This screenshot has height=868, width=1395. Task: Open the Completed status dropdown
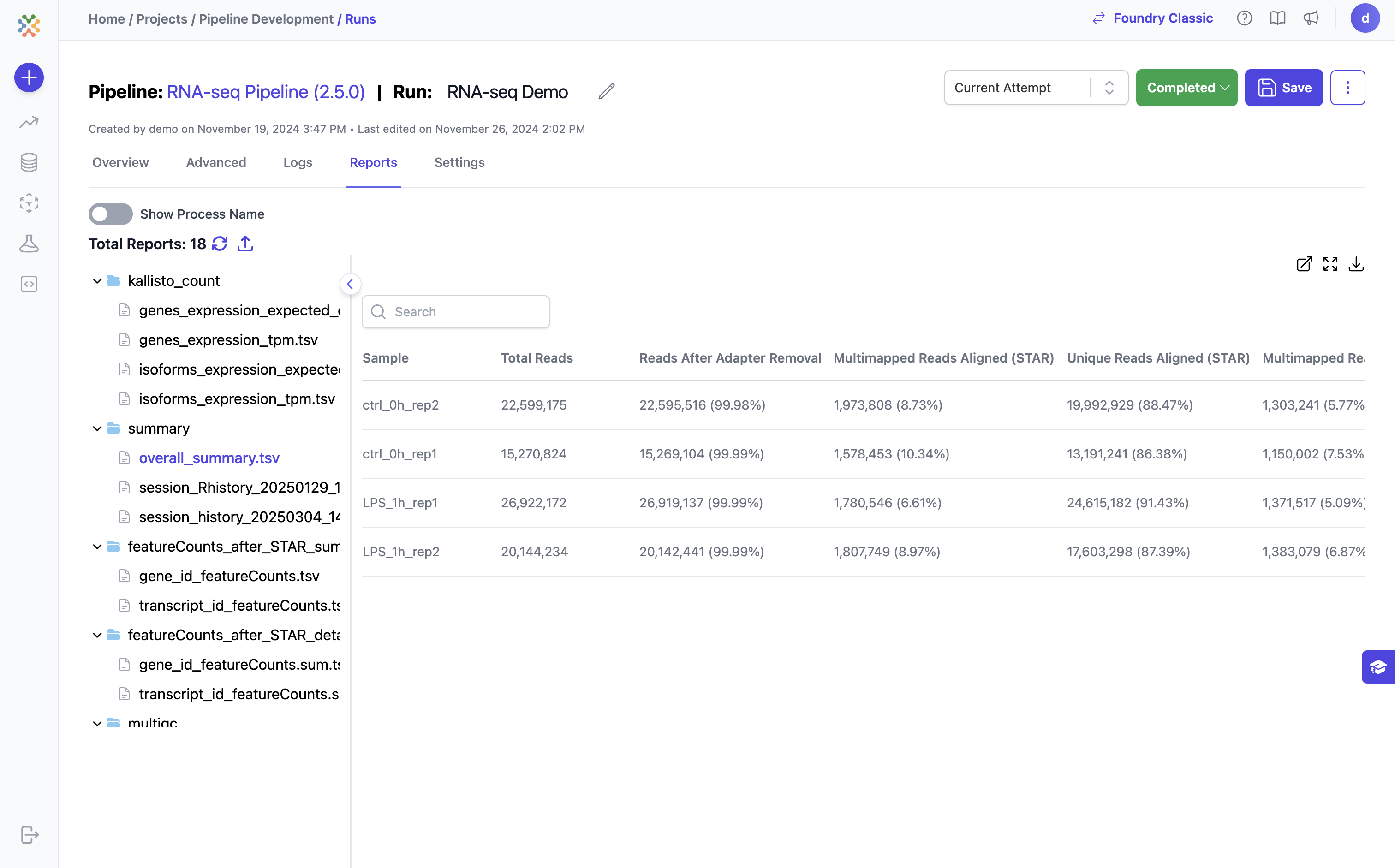1186,88
